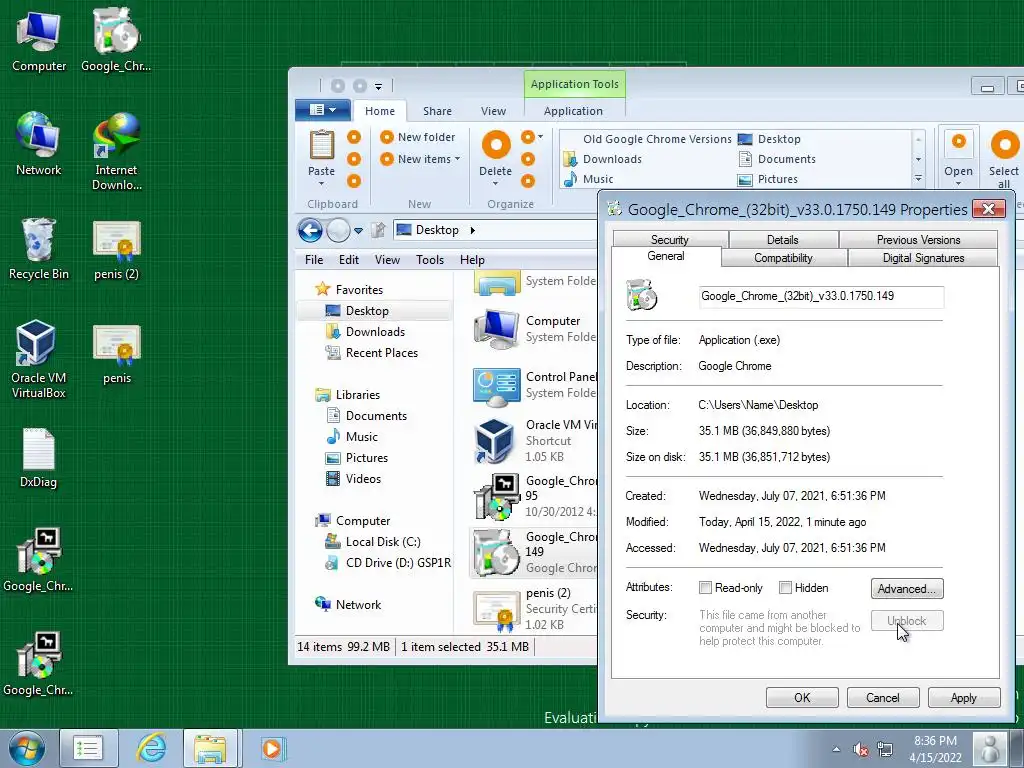The width and height of the screenshot is (1024, 768).
Task: Open the Details tab in Properties
Action: (x=783, y=240)
